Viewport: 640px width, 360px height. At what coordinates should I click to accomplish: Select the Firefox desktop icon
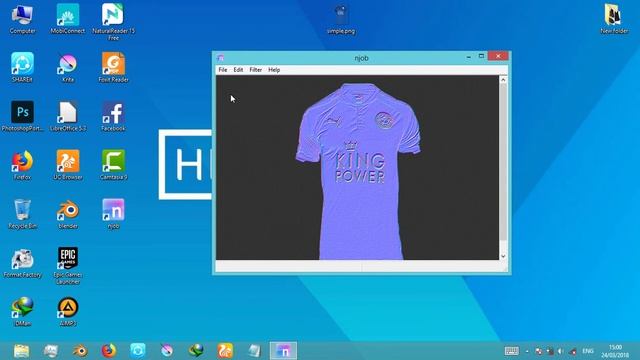22,165
